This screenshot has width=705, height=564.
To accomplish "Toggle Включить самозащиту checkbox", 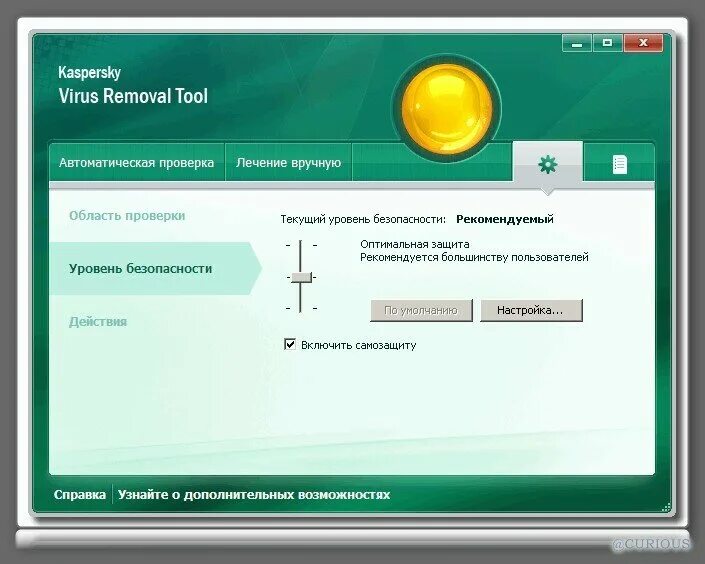I will (x=290, y=345).
